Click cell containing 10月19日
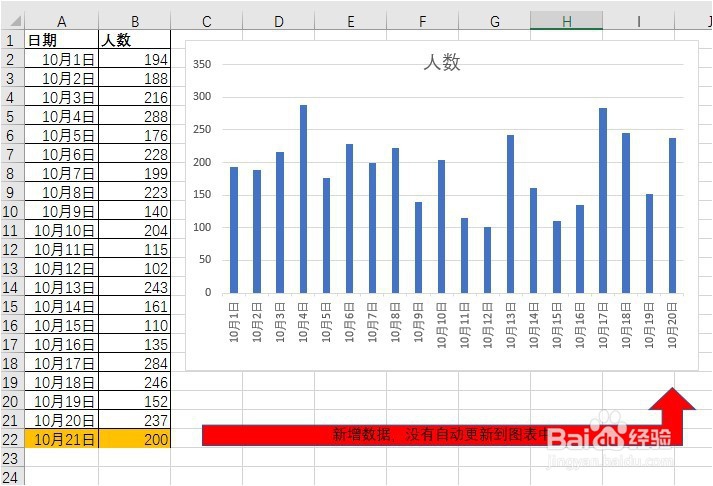The width and height of the screenshot is (713, 486). click(x=61, y=401)
